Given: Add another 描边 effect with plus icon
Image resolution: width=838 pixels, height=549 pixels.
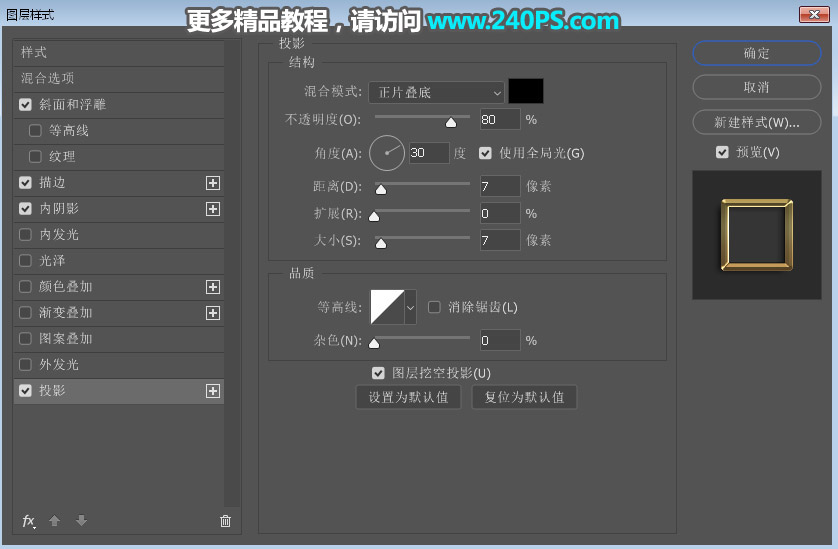Looking at the screenshot, I should pyautogui.click(x=213, y=183).
